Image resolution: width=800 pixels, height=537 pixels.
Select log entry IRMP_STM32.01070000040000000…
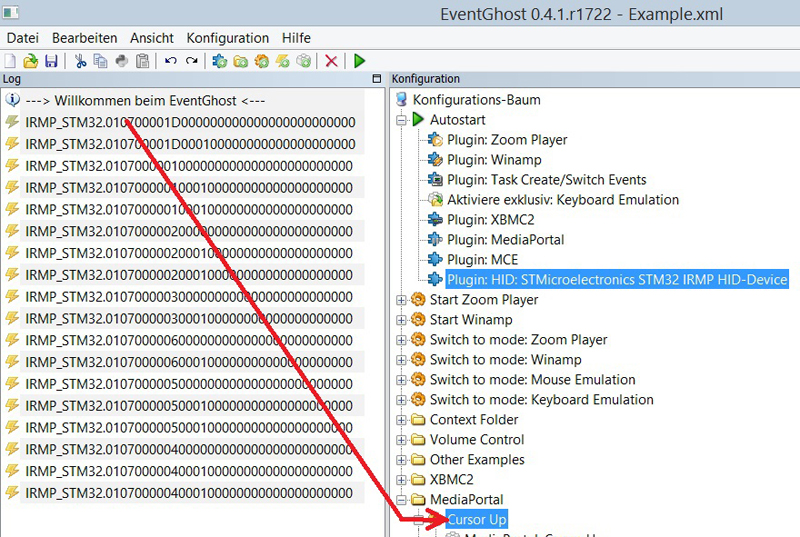pos(189,449)
